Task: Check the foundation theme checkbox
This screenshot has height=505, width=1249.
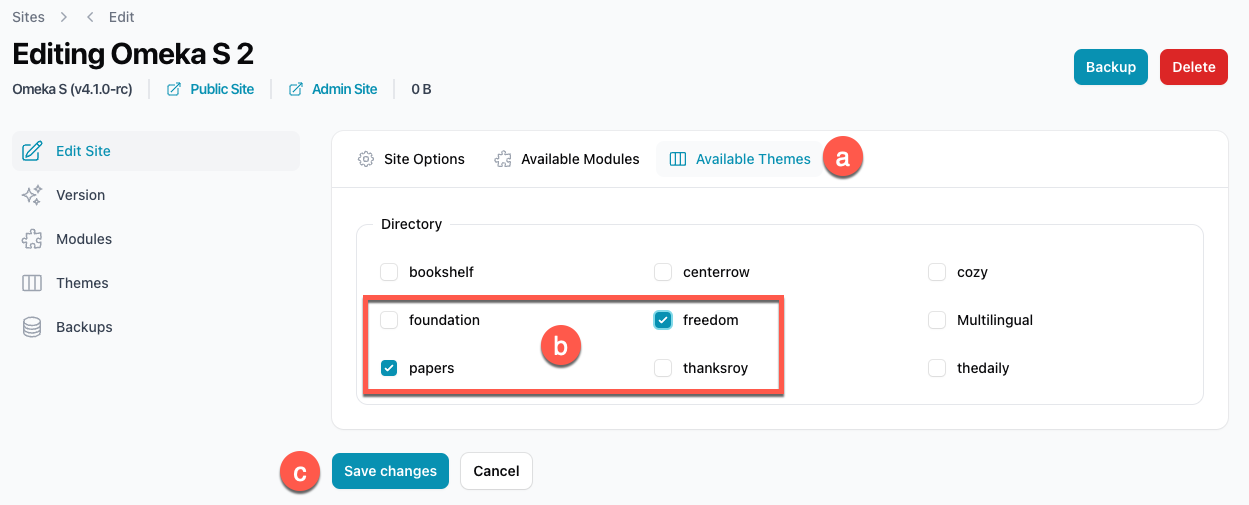Action: [390, 320]
